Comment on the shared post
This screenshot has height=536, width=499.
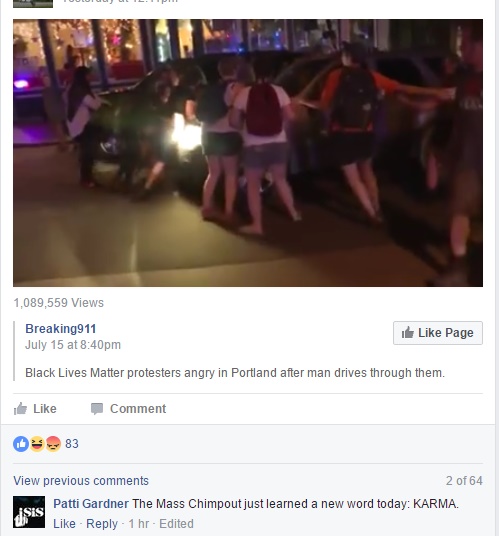point(129,408)
